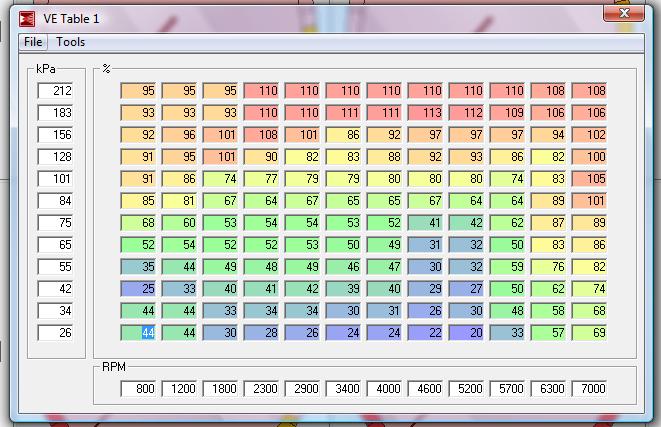
Task: Select the 65 kPa bin field
Action: (55, 244)
